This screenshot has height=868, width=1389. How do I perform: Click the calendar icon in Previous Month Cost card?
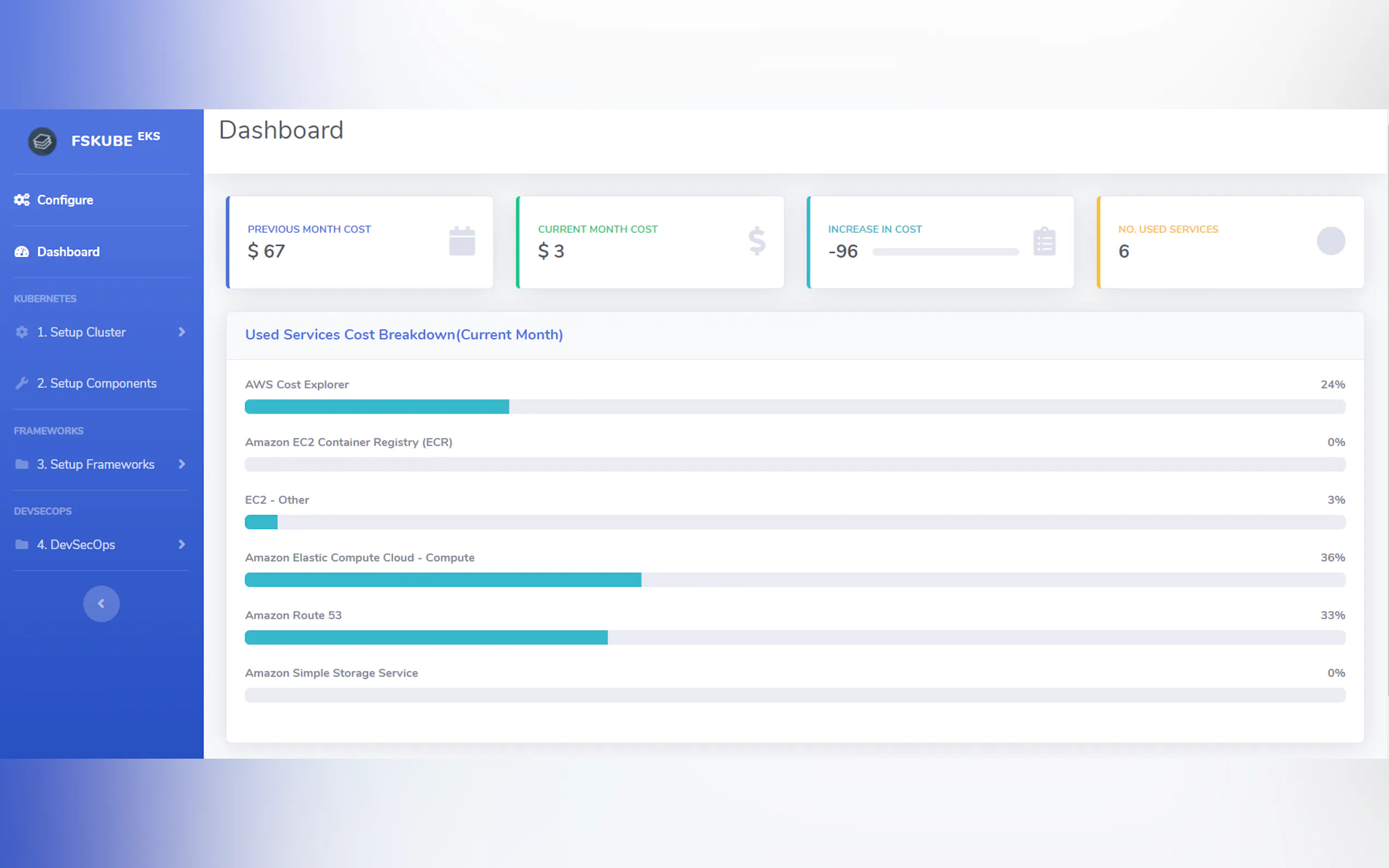[x=462, y=241]
